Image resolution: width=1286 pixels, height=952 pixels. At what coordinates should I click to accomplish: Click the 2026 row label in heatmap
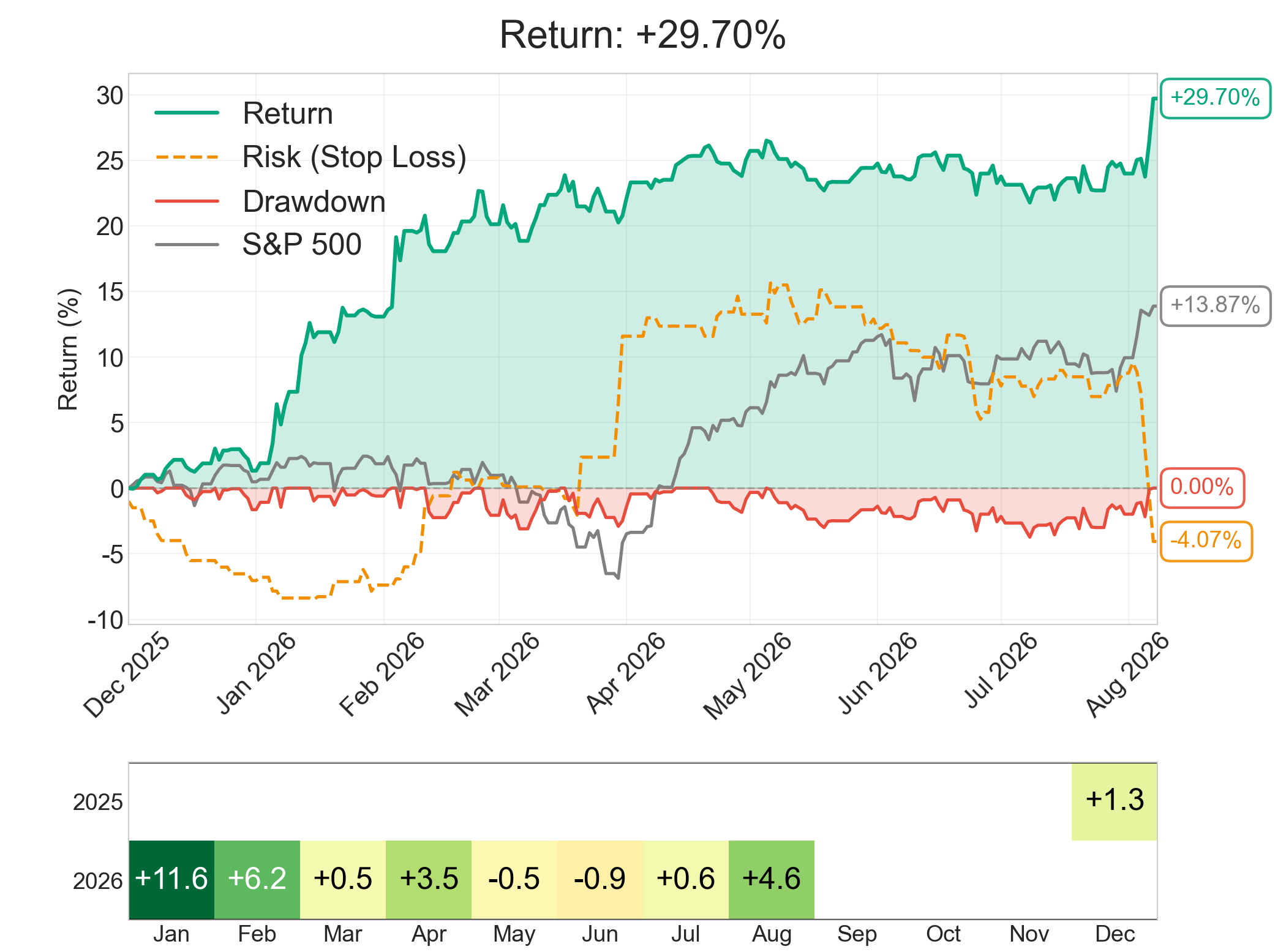point(98,880)
